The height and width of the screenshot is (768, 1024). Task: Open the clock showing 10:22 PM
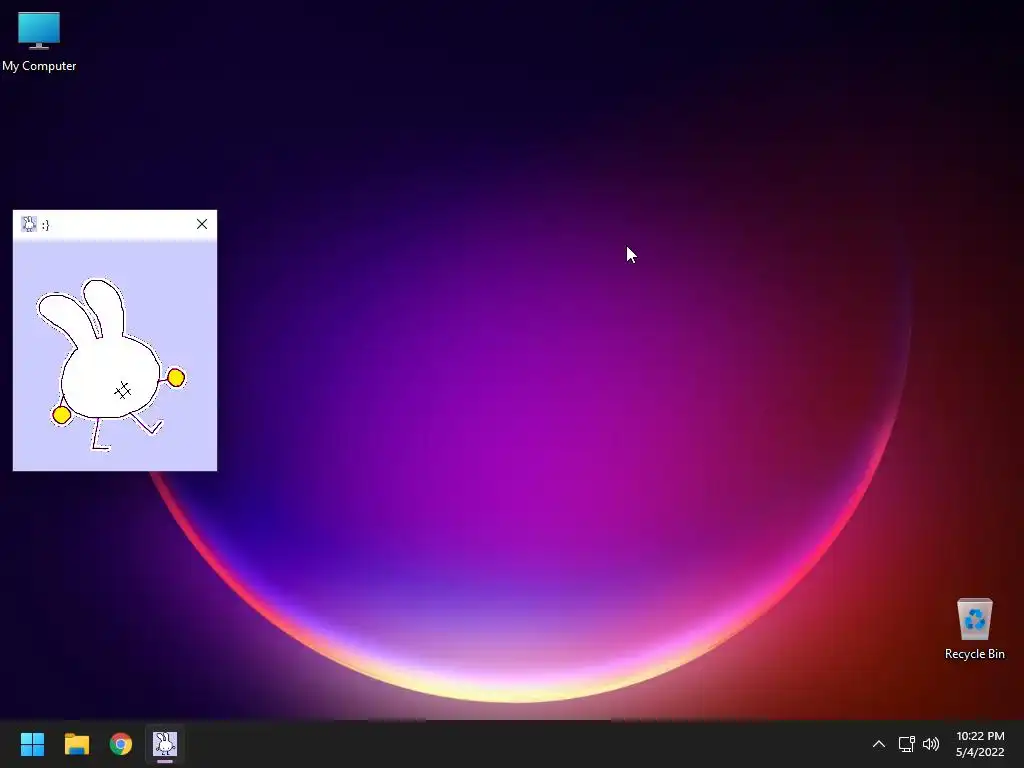(980, 736)
